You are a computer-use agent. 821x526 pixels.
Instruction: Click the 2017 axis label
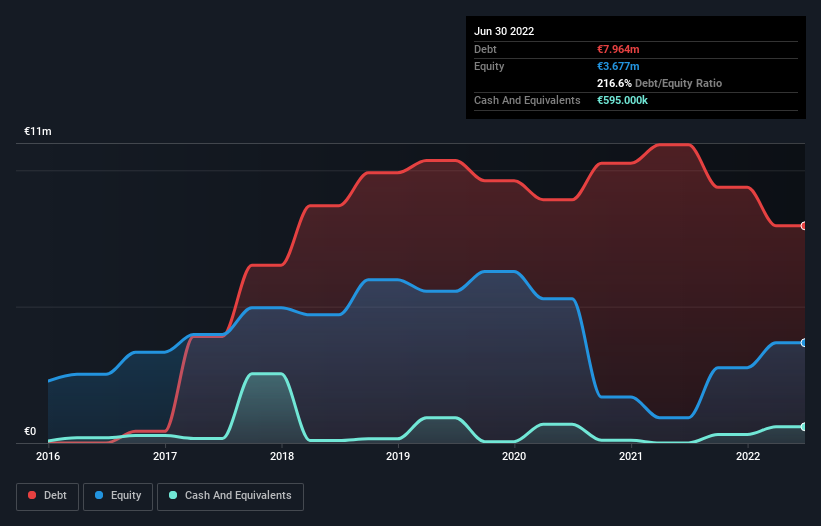[165, 456]
